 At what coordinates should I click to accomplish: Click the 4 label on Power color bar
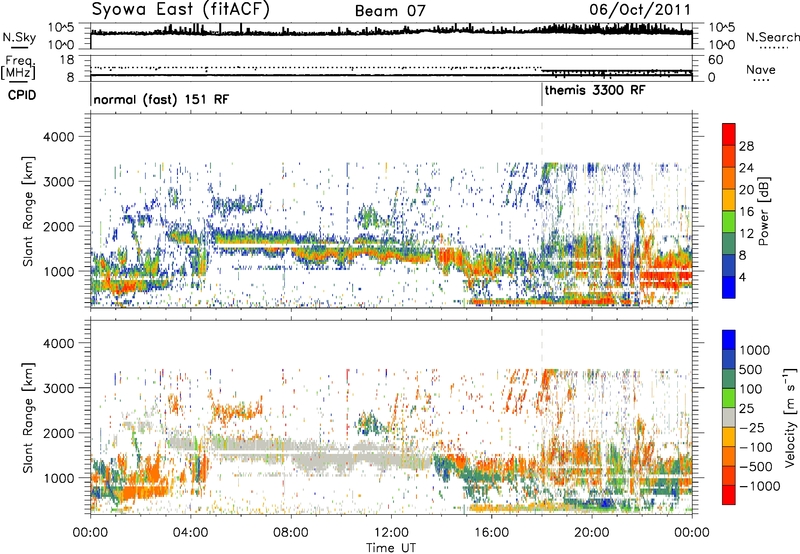(x=743, y=278)
